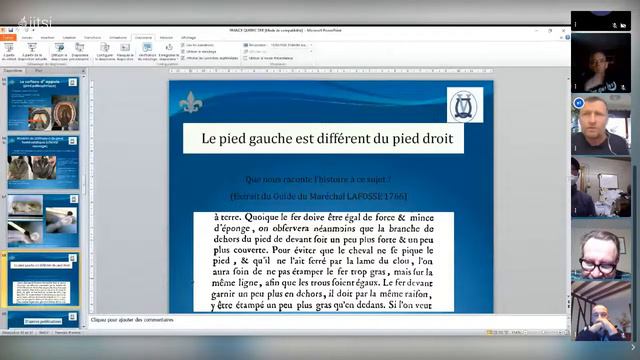Collapse Jitsi filmstrip with chevron arrow
The image size is (640, 360).
633,347
